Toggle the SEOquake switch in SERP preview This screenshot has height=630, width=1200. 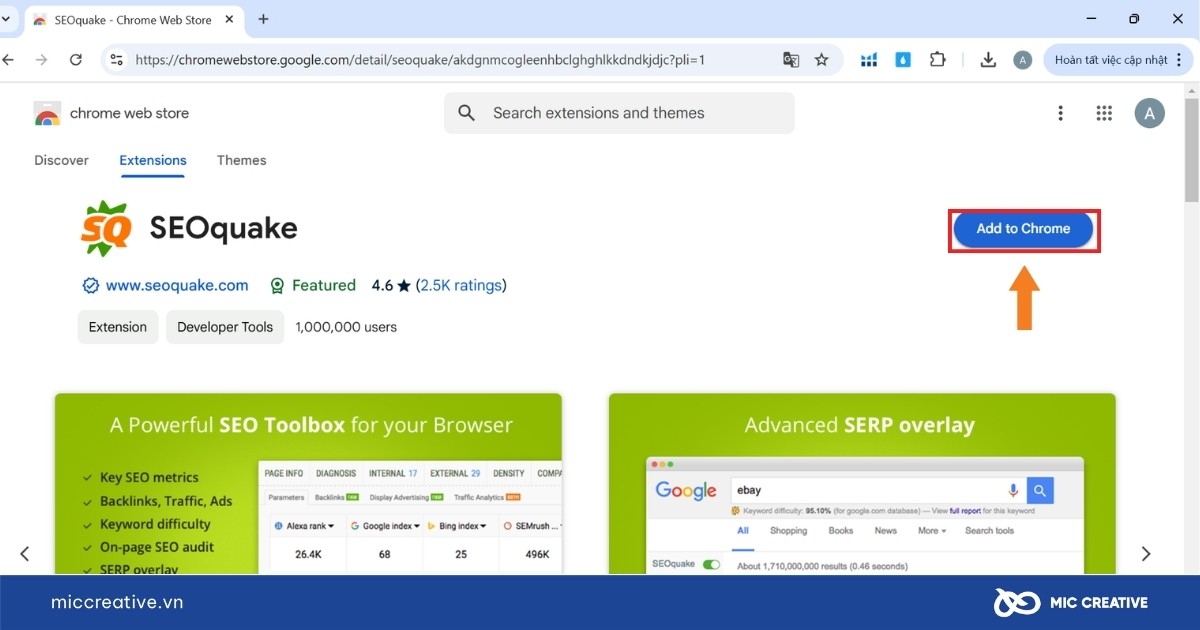[x=711, y=564]
